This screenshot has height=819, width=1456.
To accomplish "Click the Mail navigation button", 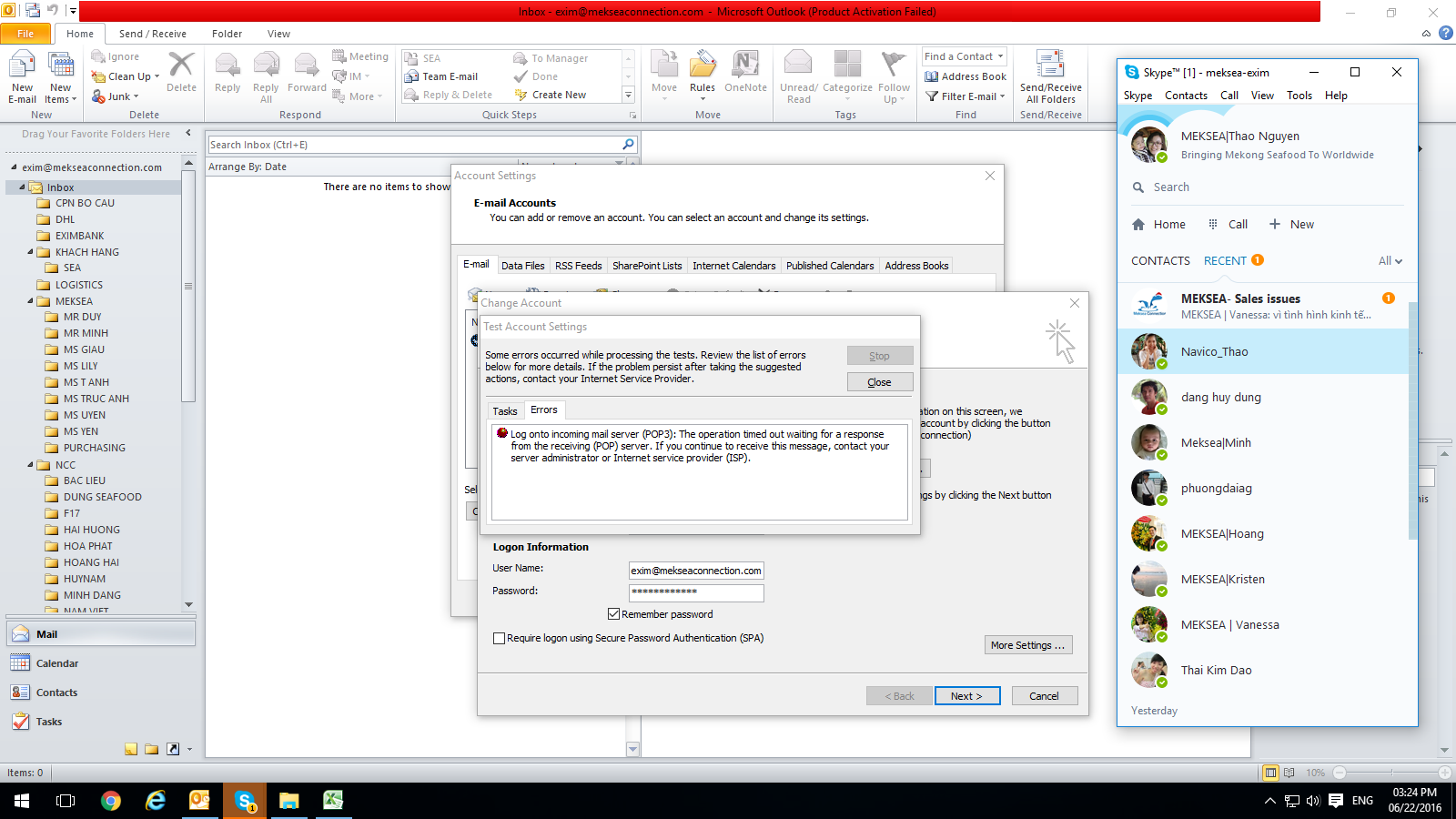I will point(101,634).
